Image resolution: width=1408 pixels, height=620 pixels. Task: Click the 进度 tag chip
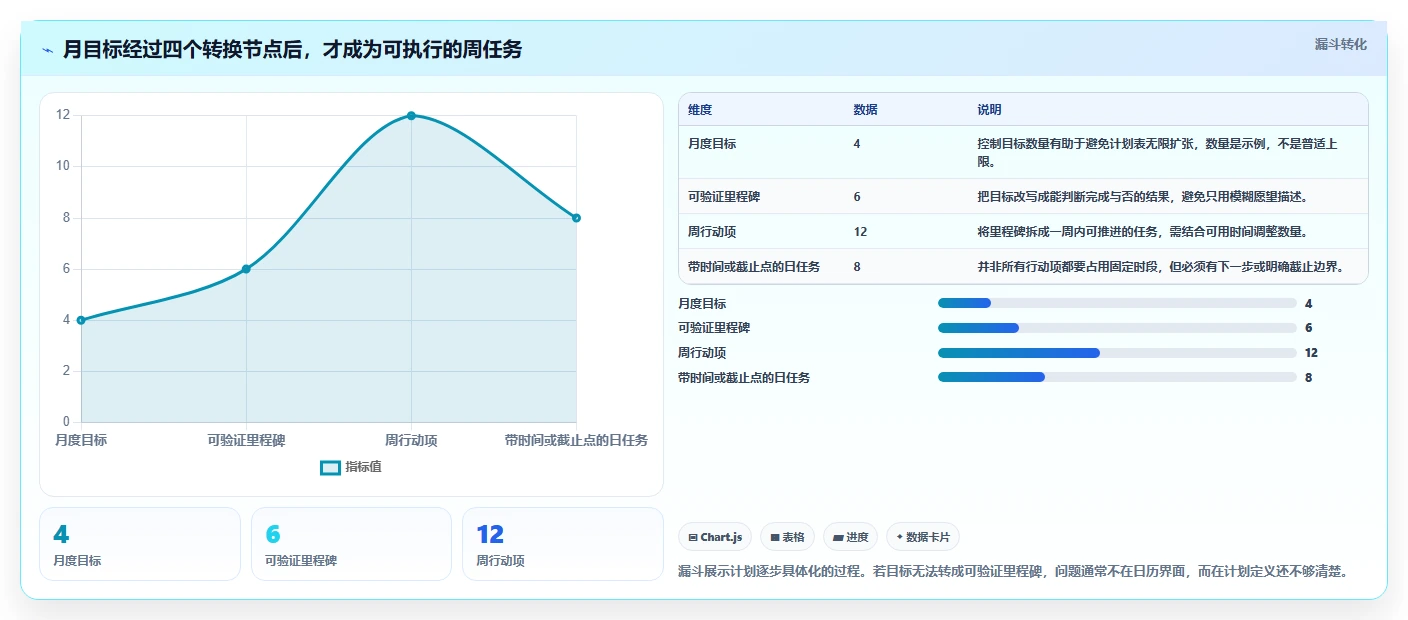850,537
